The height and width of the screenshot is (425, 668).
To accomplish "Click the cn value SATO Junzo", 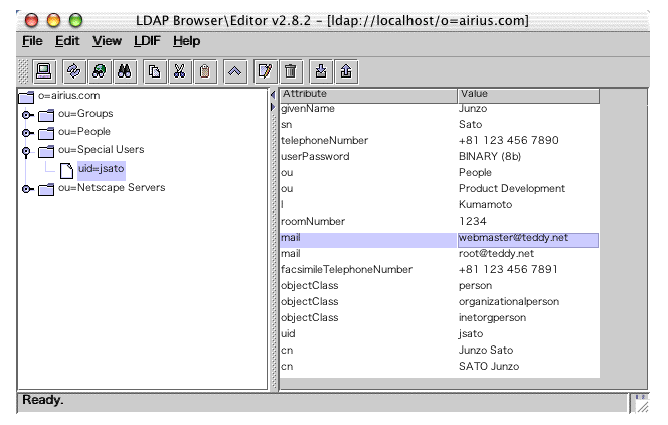I will (489, 367).
